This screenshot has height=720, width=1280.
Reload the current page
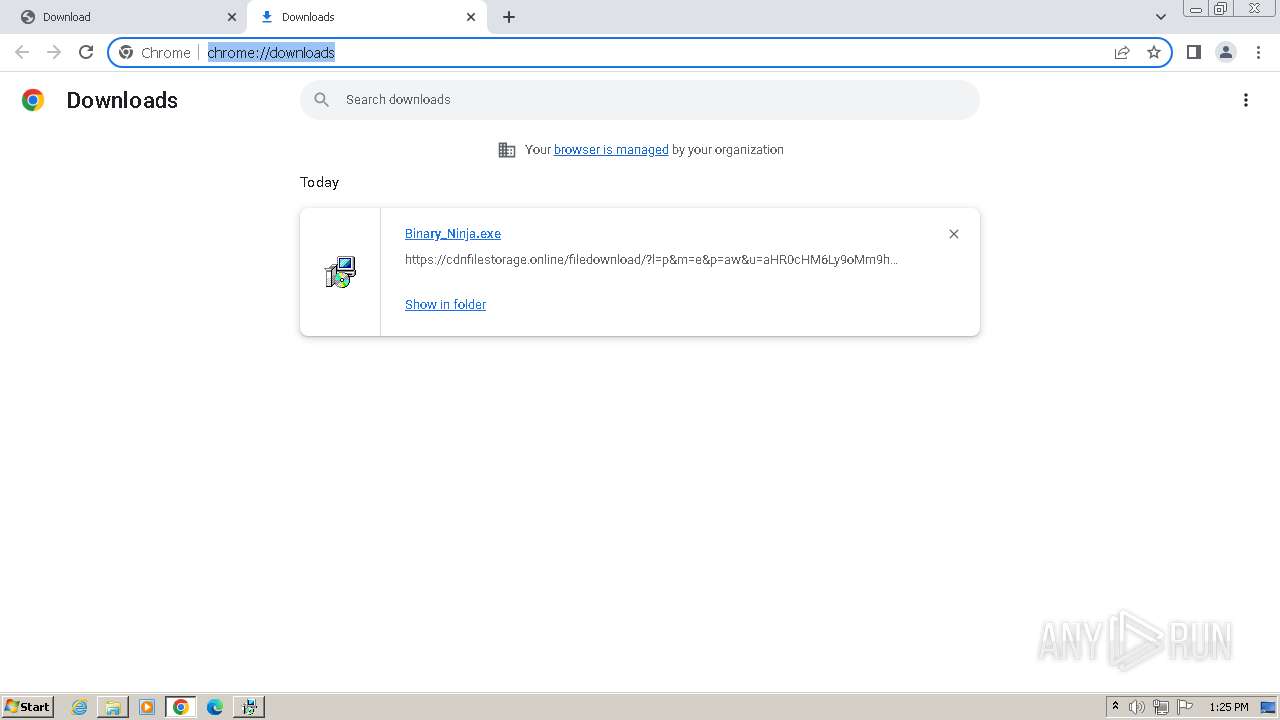[x=86, y=52]
